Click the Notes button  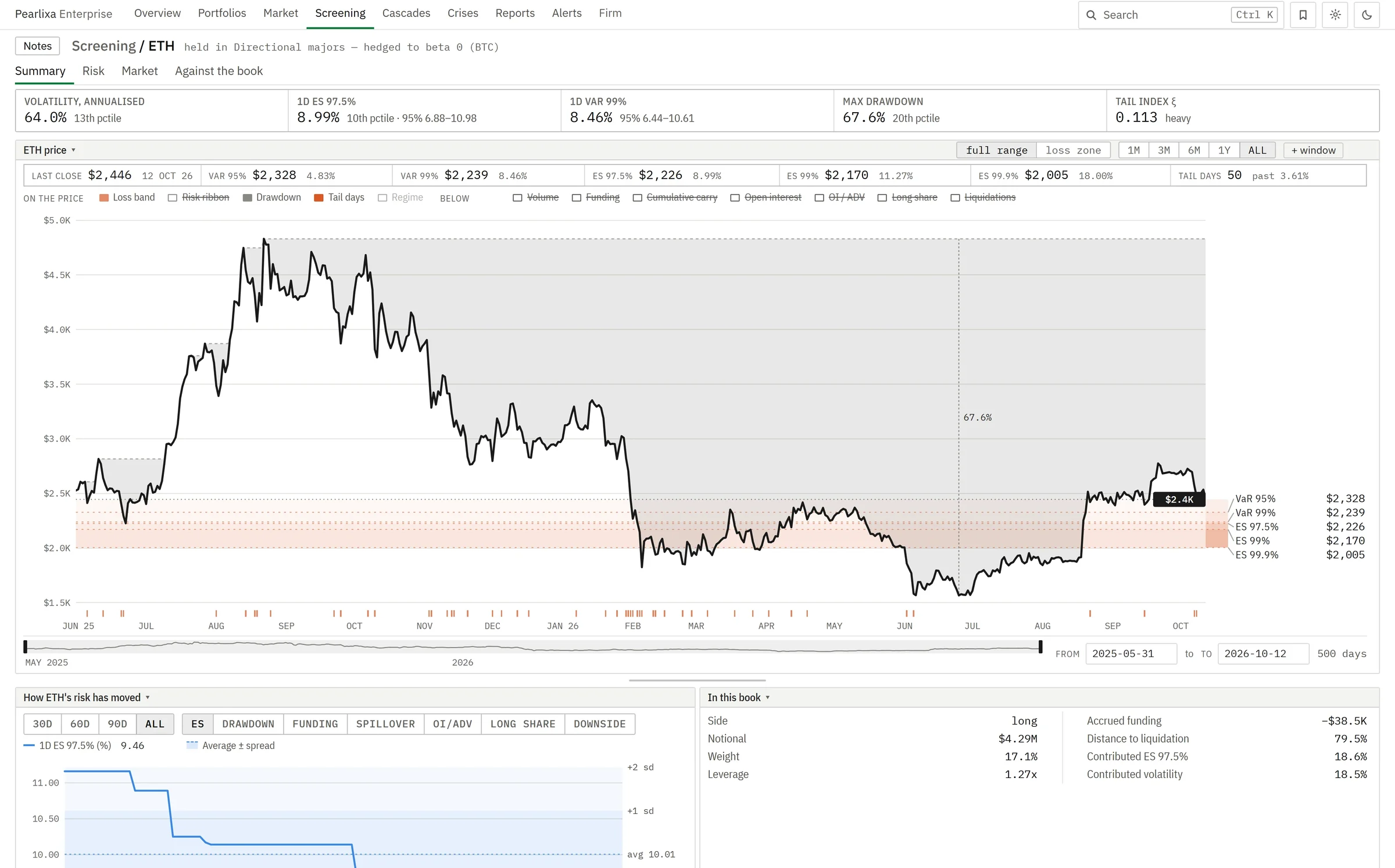[37, 46]
